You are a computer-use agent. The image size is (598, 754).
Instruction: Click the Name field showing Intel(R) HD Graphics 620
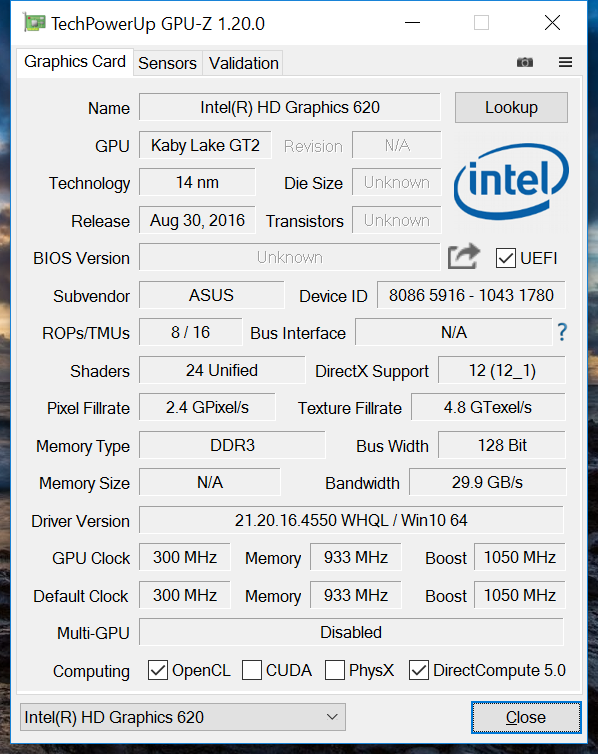tap(290, 107)
